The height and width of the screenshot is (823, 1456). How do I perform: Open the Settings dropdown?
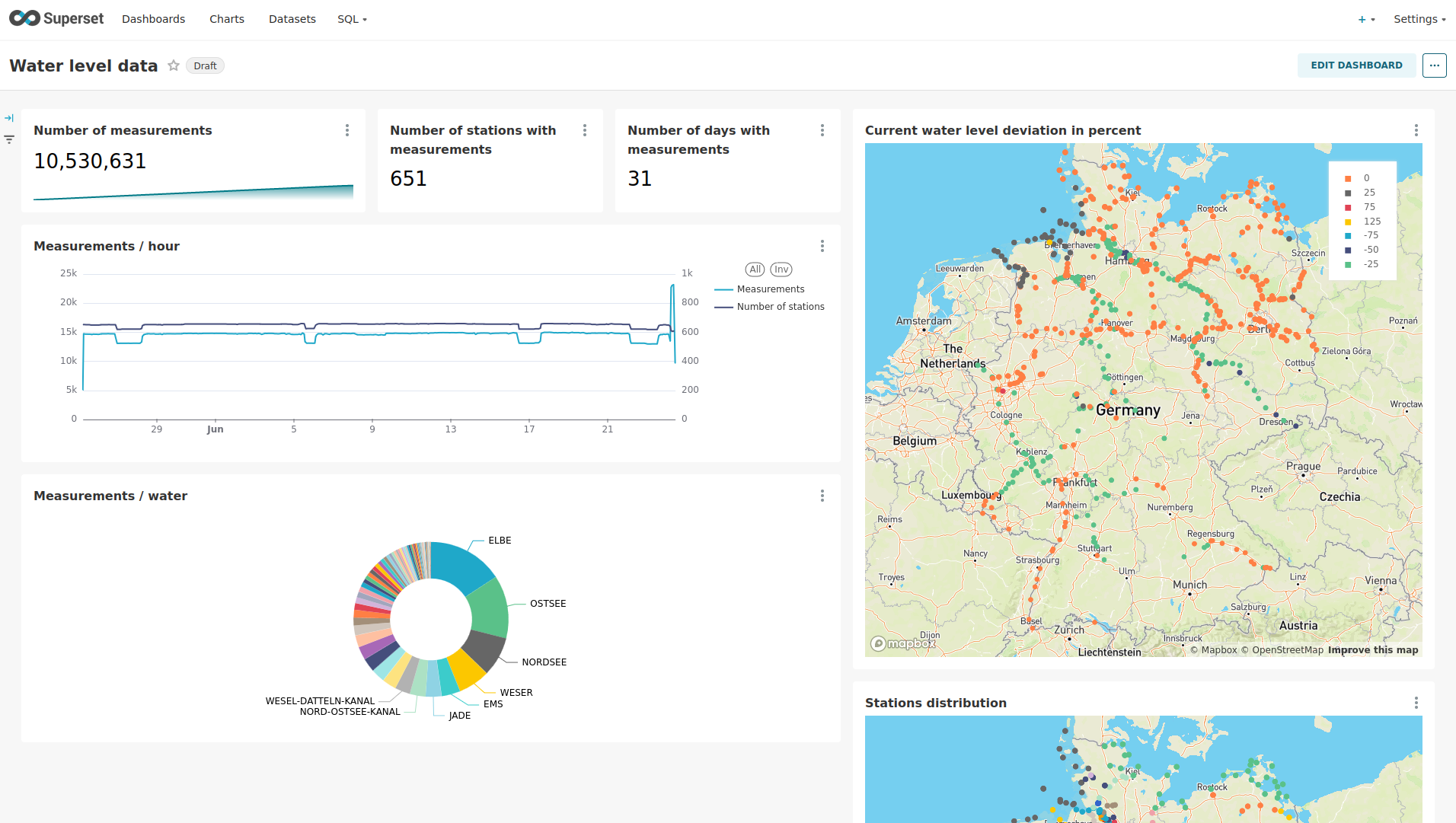(1419, 19)
